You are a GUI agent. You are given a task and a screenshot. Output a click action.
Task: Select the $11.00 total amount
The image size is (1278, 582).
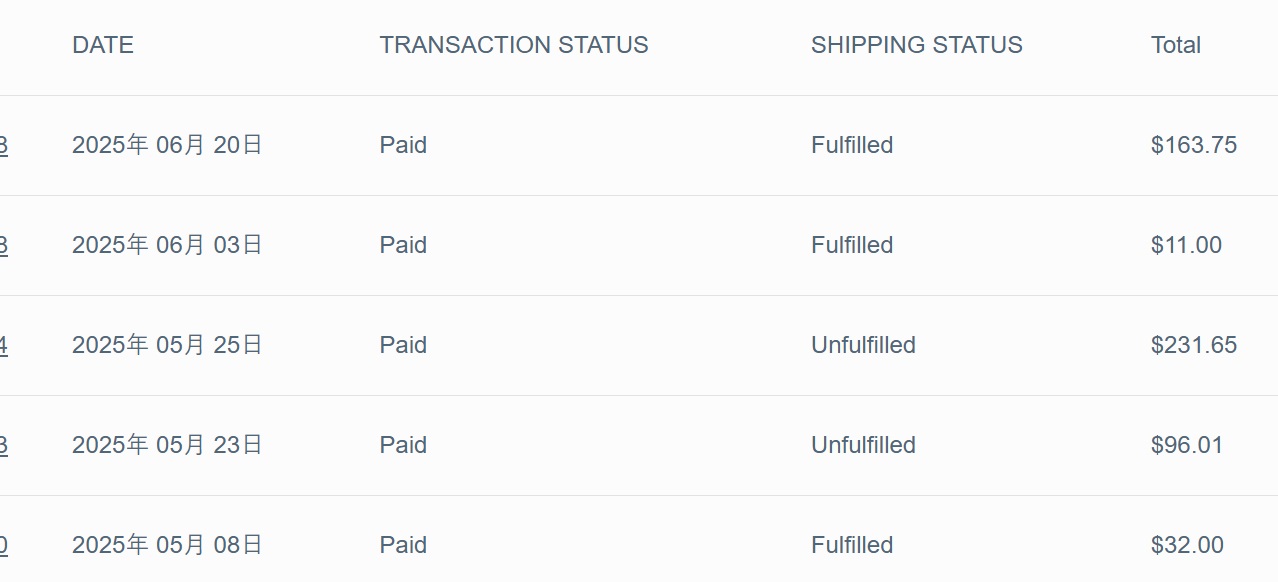click(1186, 245)
